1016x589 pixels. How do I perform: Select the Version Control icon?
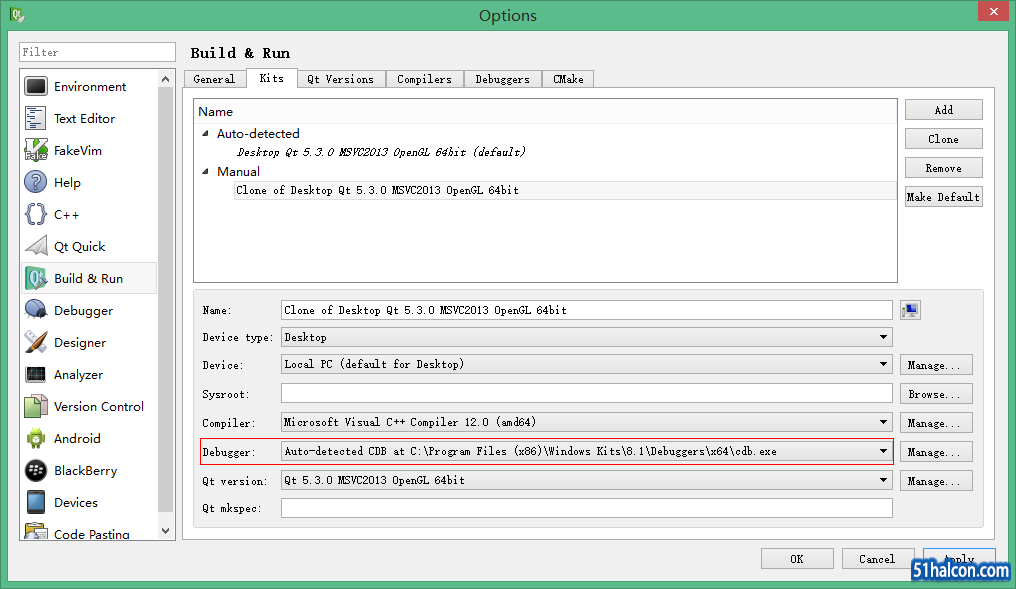point(36,406)
